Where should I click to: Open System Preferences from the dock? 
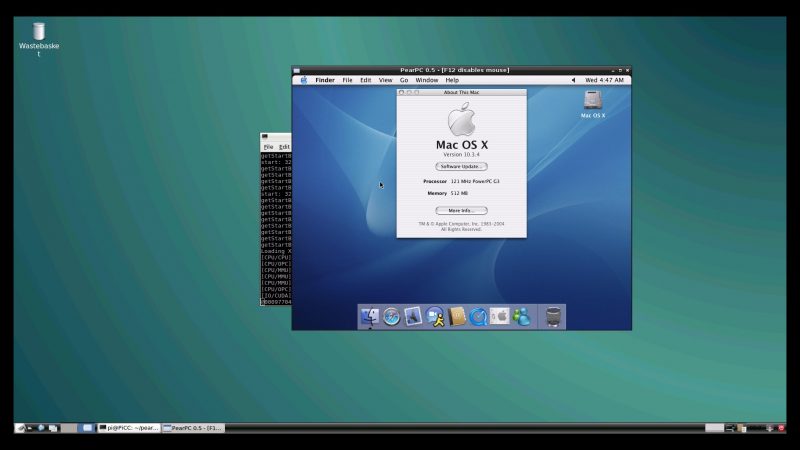click(499, 316)
